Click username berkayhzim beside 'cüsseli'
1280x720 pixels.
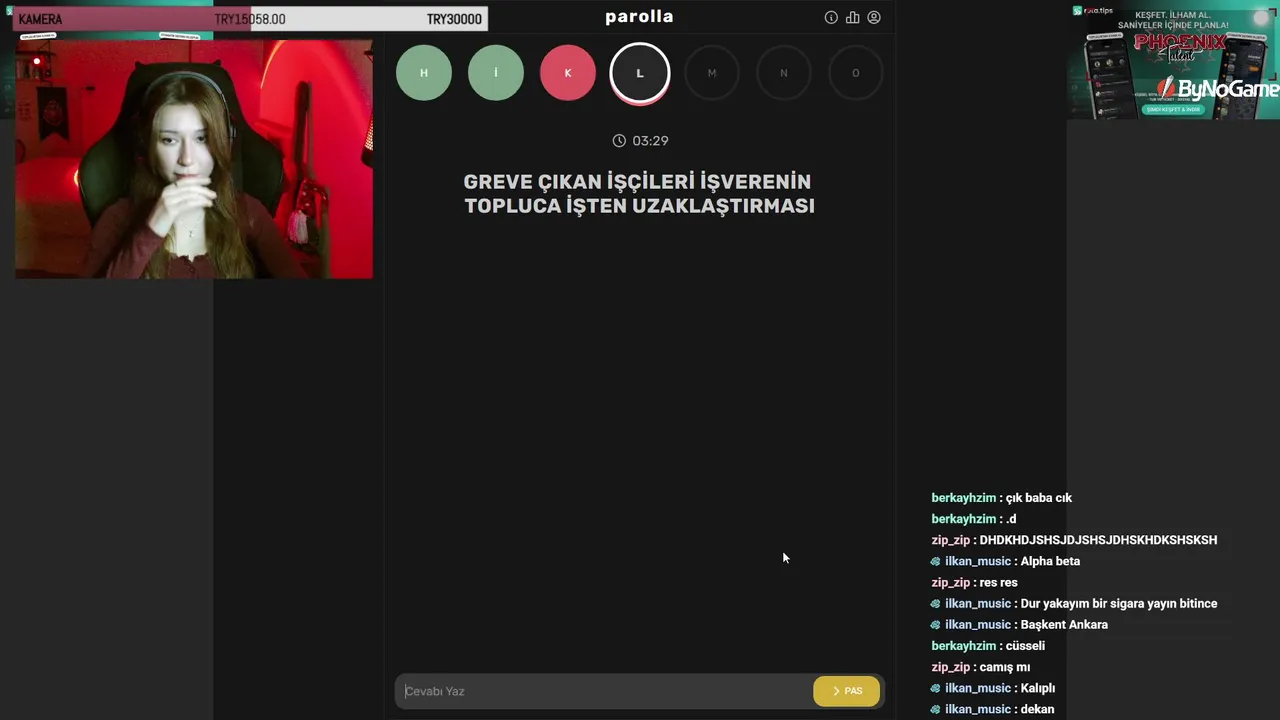(x=964, y=646)
